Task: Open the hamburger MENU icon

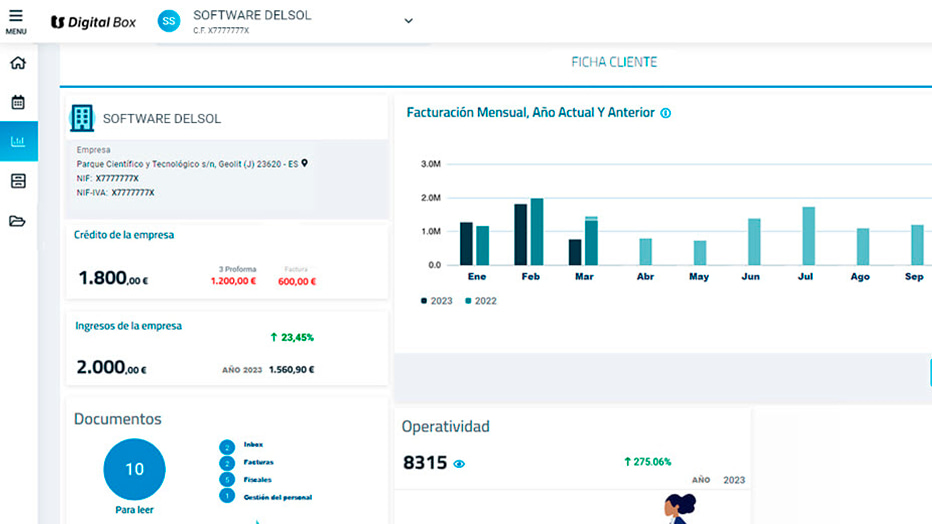Action: point(16,21)
